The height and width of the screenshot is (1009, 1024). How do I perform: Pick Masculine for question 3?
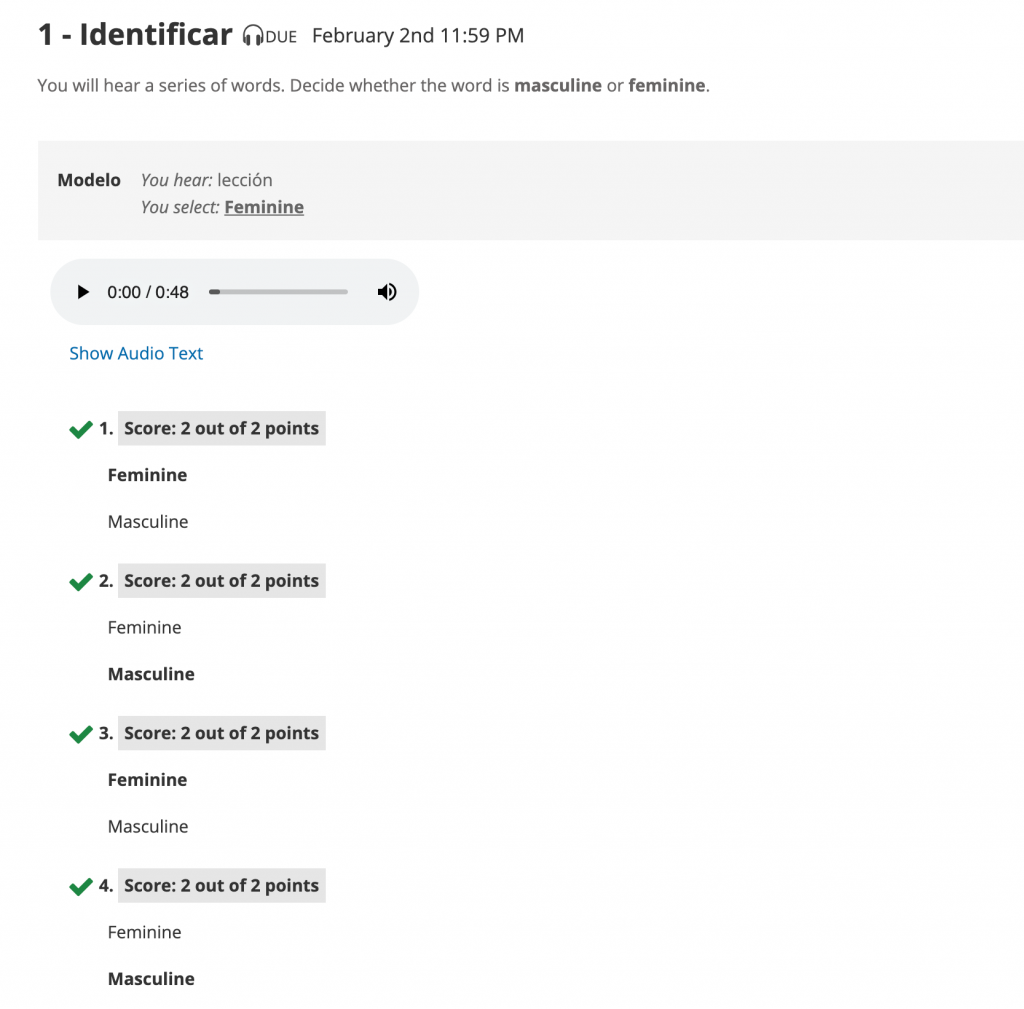[148, 827]
